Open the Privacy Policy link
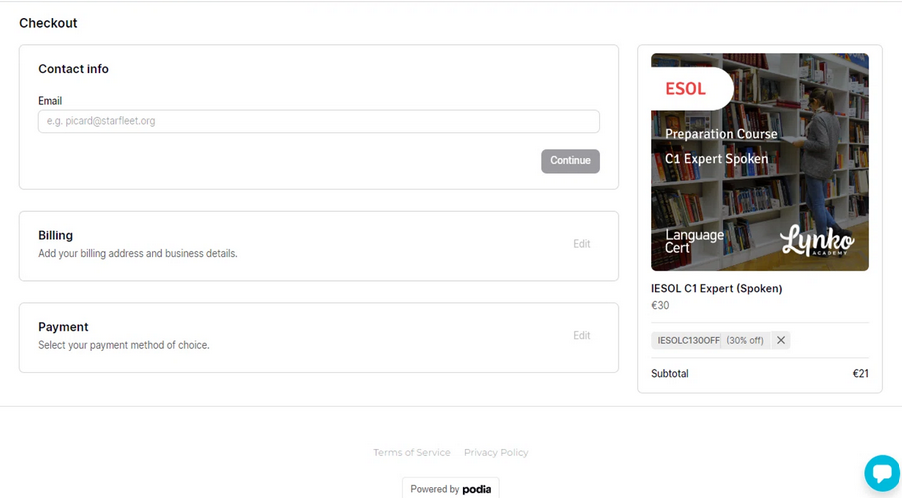 pos(496,453)
